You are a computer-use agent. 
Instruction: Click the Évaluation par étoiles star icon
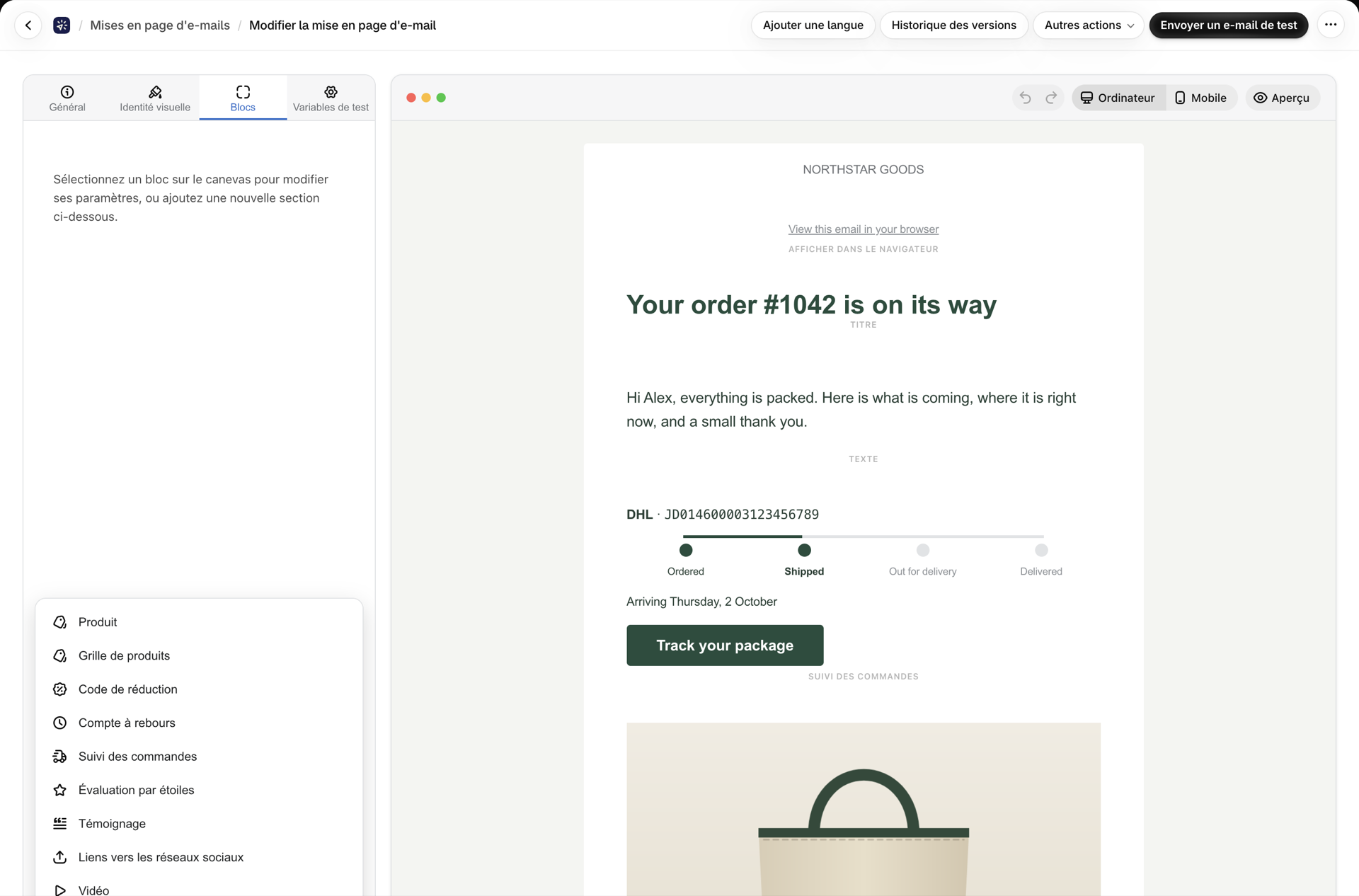(x=60, y=790)
